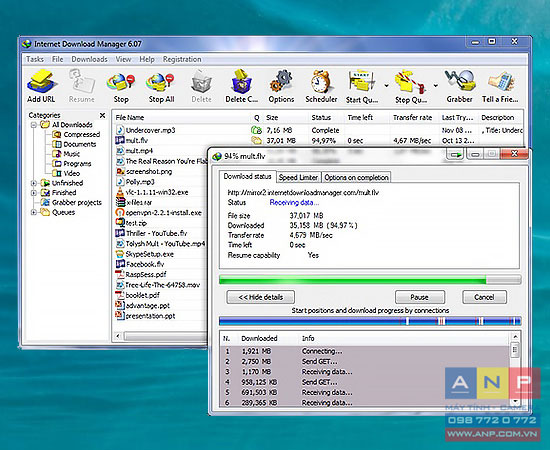Image resolution: width=550 pixels, height=450 pixels.
Task: Open Stop Queue dropdown arrow
Action: [x=435, y=85]
